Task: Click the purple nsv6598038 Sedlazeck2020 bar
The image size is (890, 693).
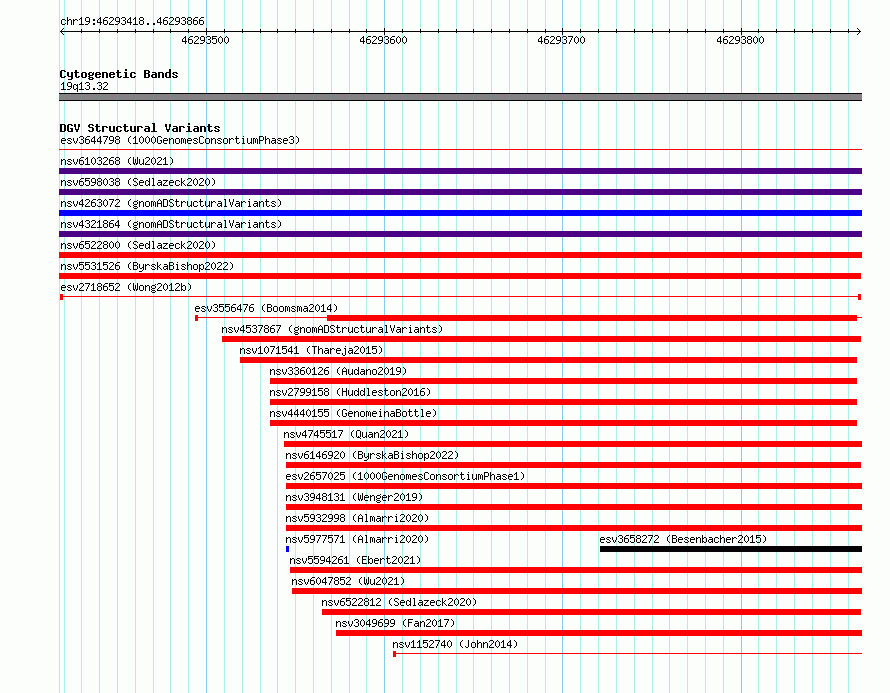Action: (460, 192)
